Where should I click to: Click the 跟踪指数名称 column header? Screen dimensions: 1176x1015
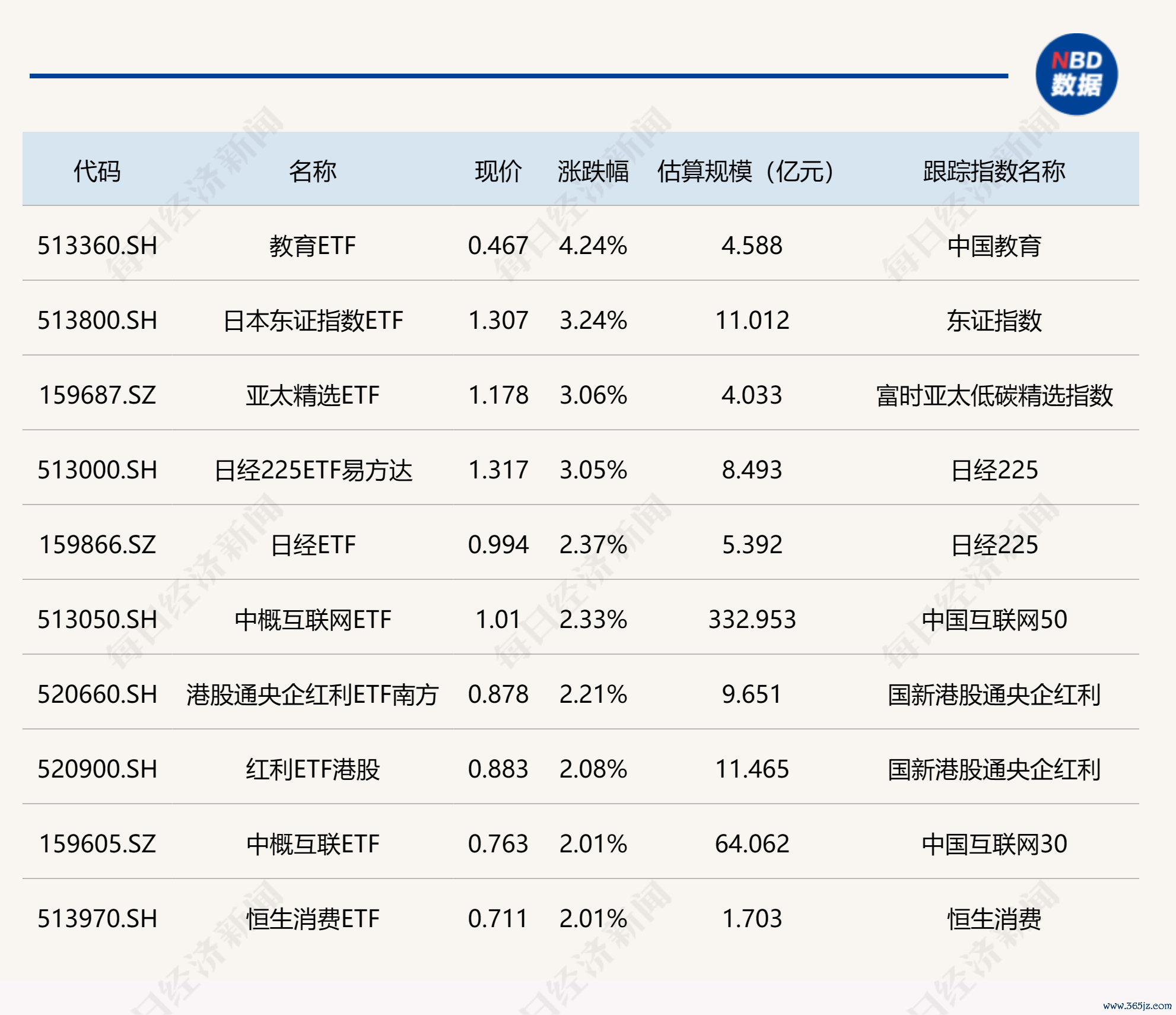point(994,172)
